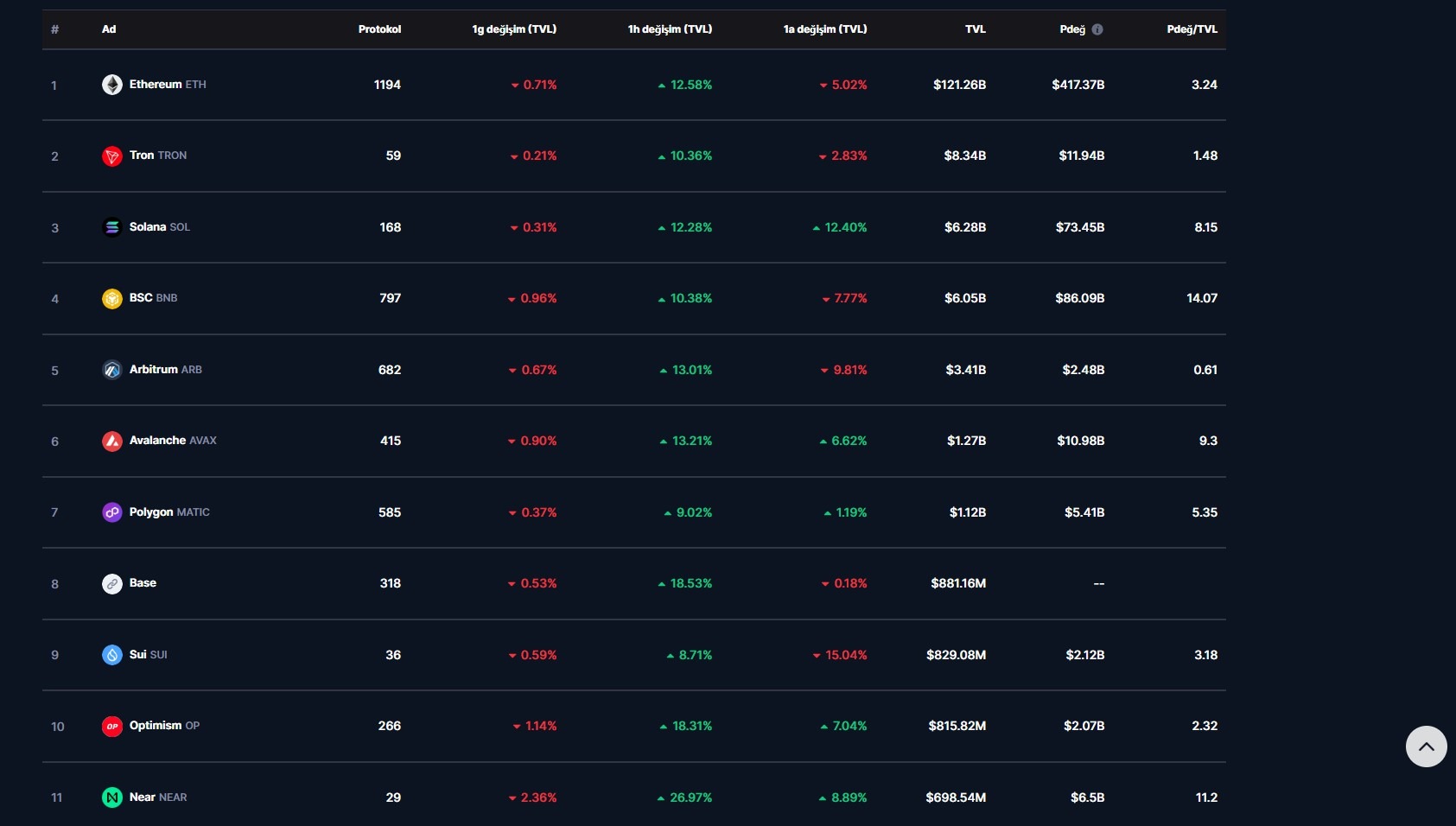Sort by 1h değişim (TVL) column header
The height and width of the screenshot is (826, 1456).
coord(670,29)
